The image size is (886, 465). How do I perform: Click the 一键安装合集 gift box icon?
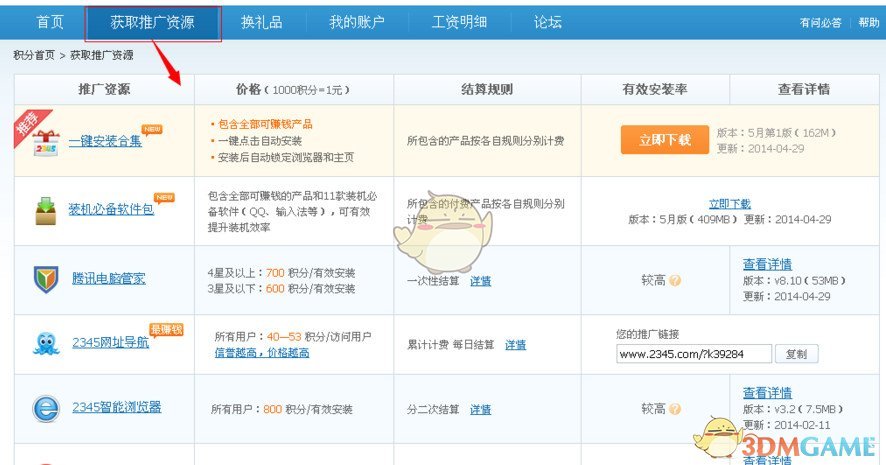click(46, 142)
